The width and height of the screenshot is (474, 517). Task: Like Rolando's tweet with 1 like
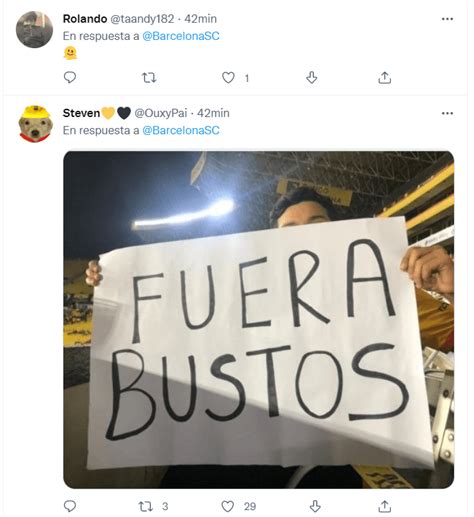(228, 78)
